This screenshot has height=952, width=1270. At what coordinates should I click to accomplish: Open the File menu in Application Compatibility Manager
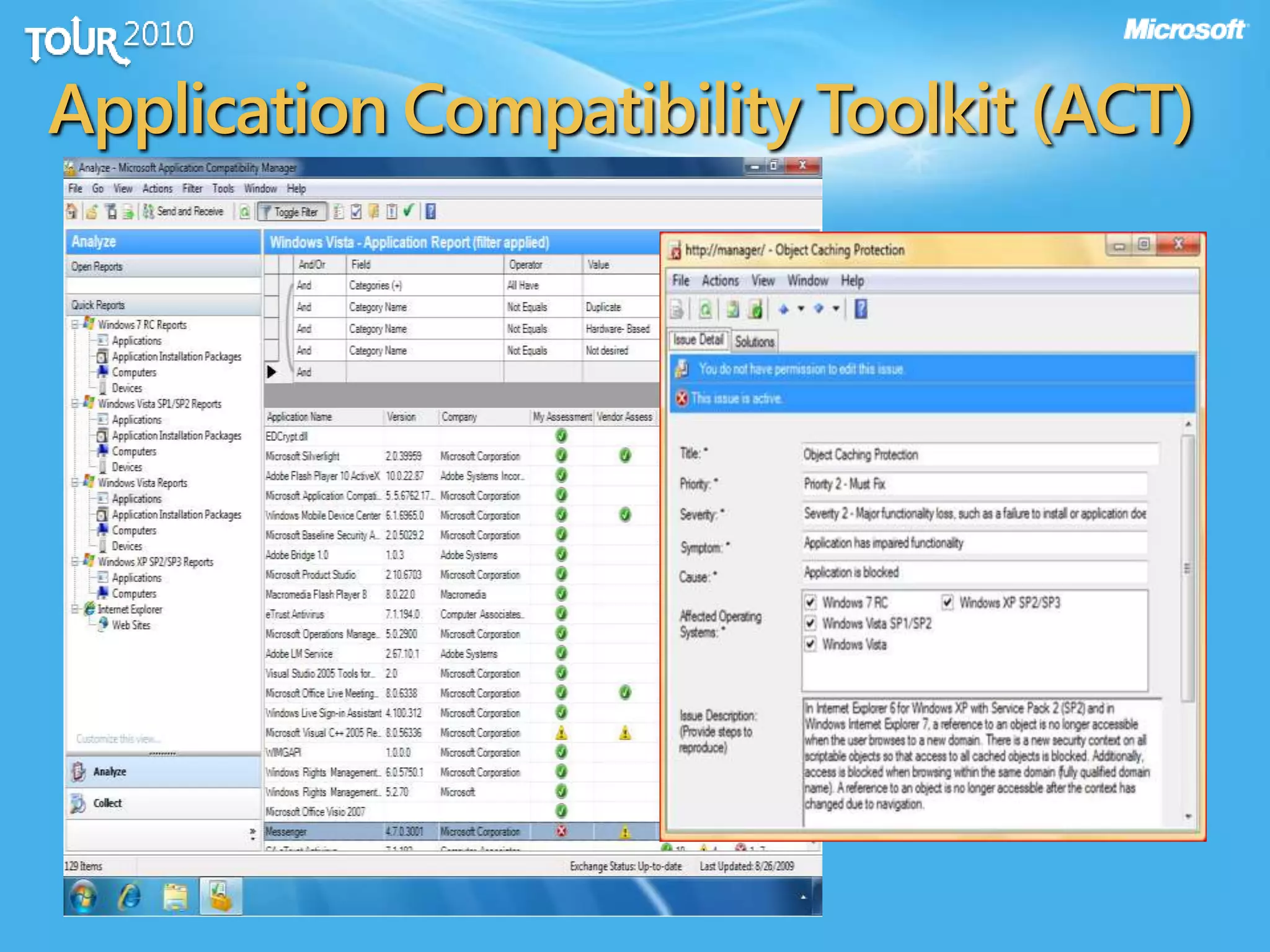(75, 188)
